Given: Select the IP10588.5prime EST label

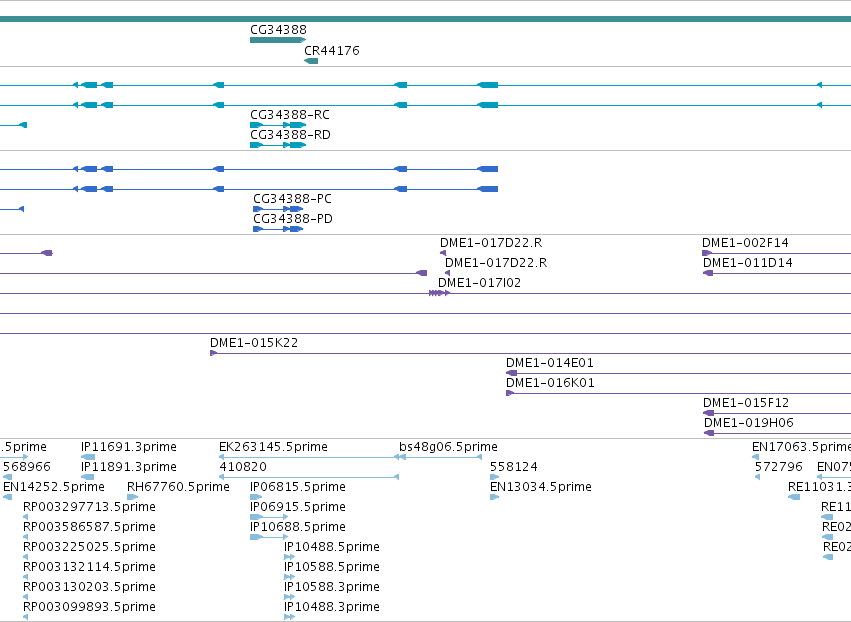Looking at the screenshot, I should pyautogui.click(x=332, y=567).
